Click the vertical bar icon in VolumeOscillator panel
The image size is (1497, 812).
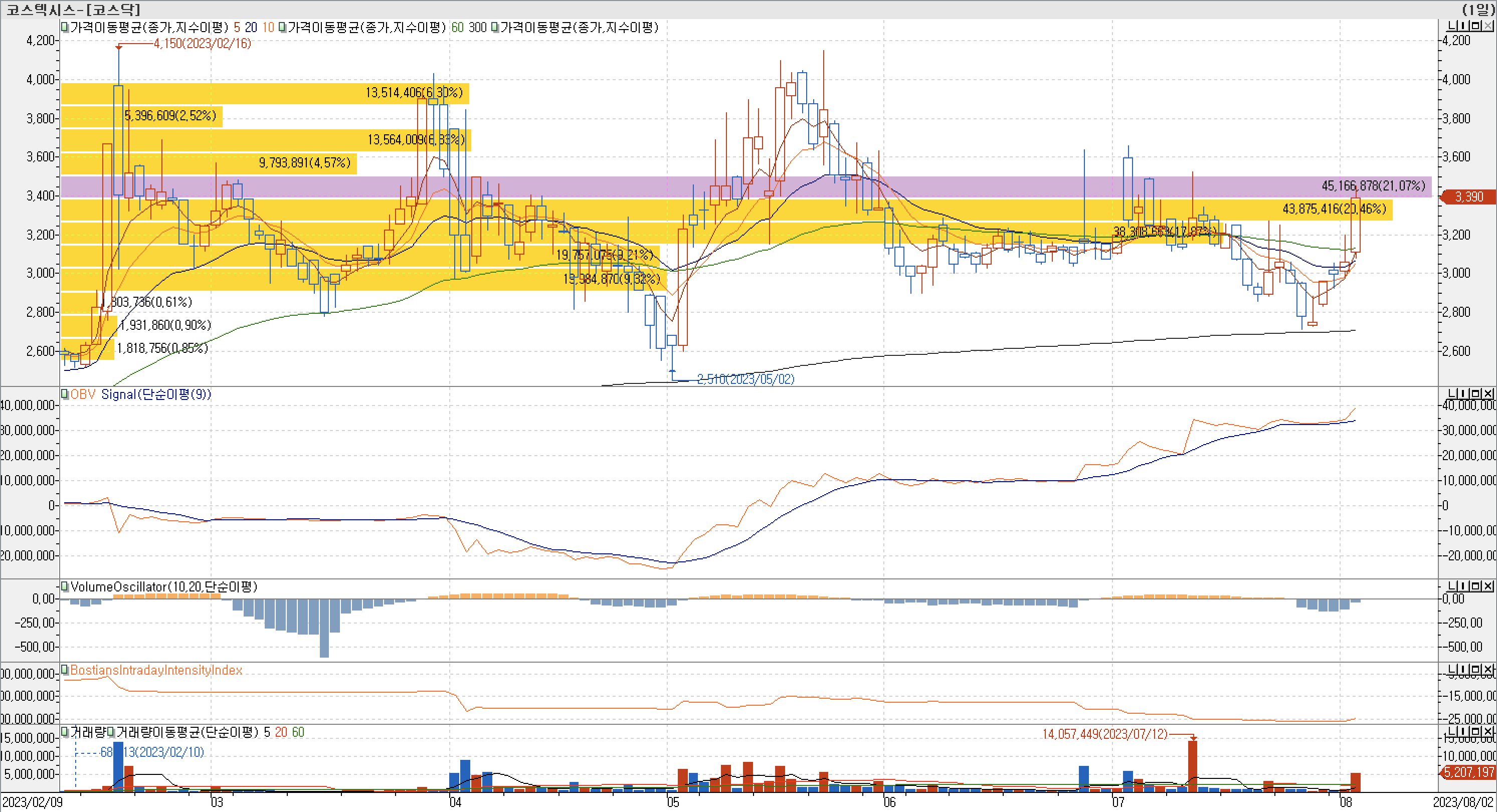tap(1463, 586)
